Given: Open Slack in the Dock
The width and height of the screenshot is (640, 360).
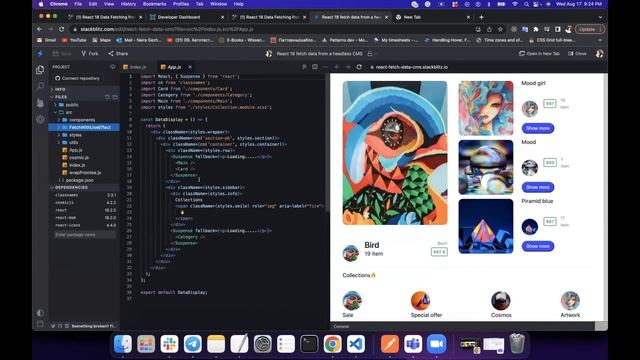Looking at the screenshot, I should (169, 344).
